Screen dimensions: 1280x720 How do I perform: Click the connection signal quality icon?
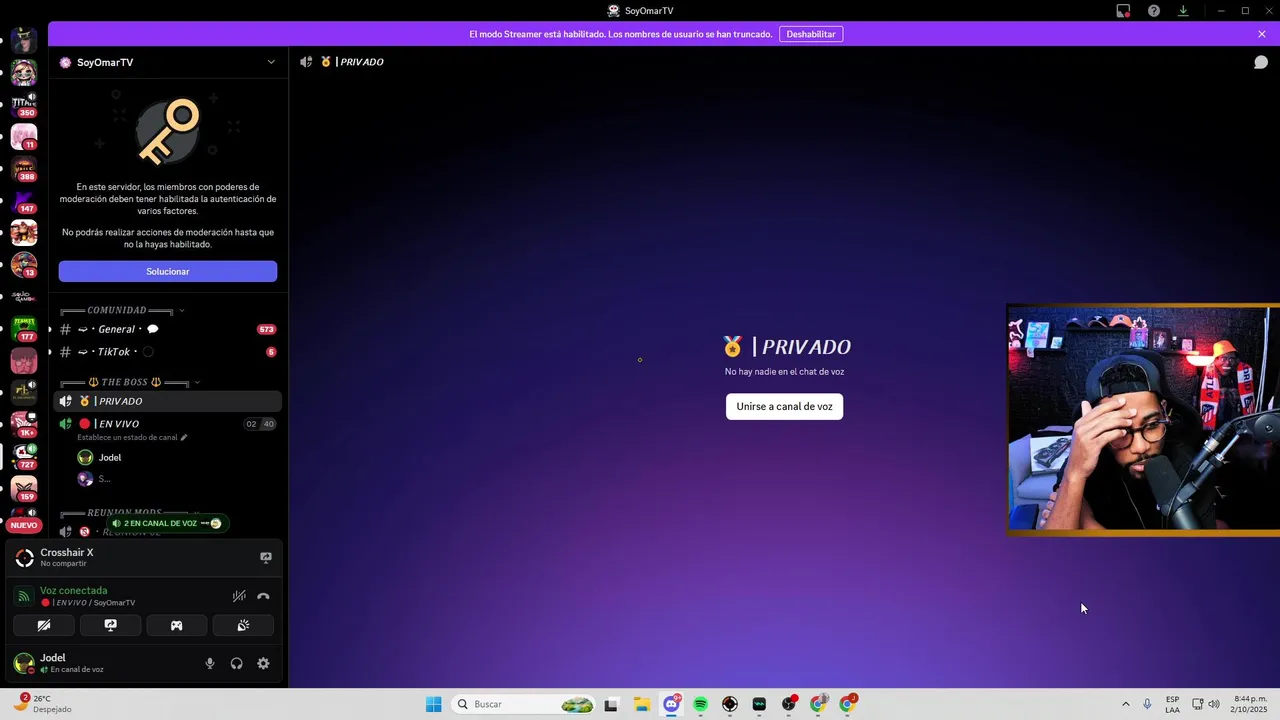tap(24, 596)
